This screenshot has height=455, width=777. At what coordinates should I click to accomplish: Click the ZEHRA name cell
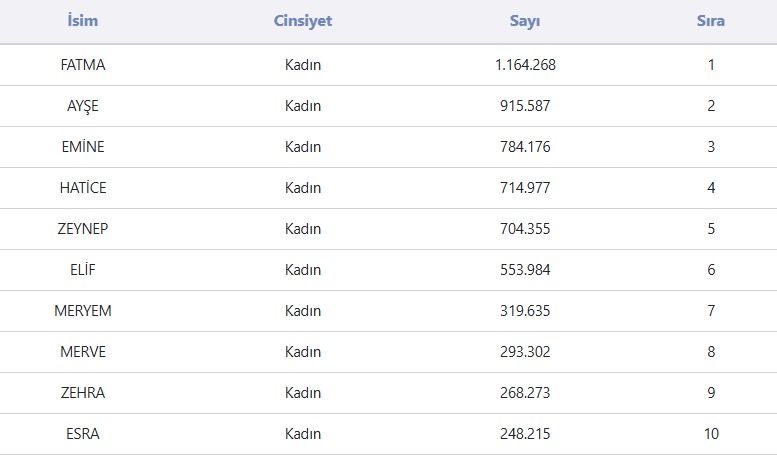82,393
